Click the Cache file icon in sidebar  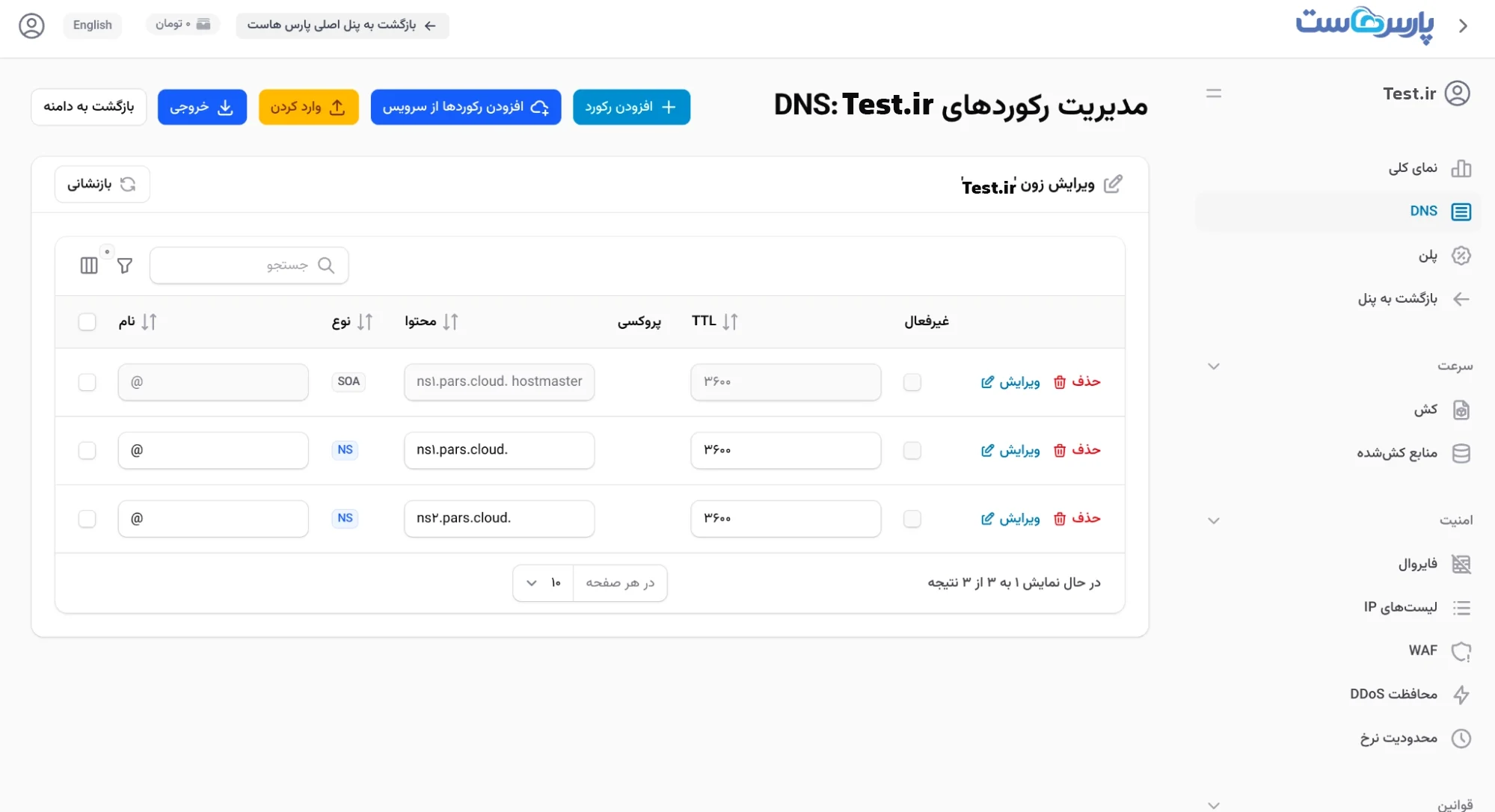coord(1461,410)
